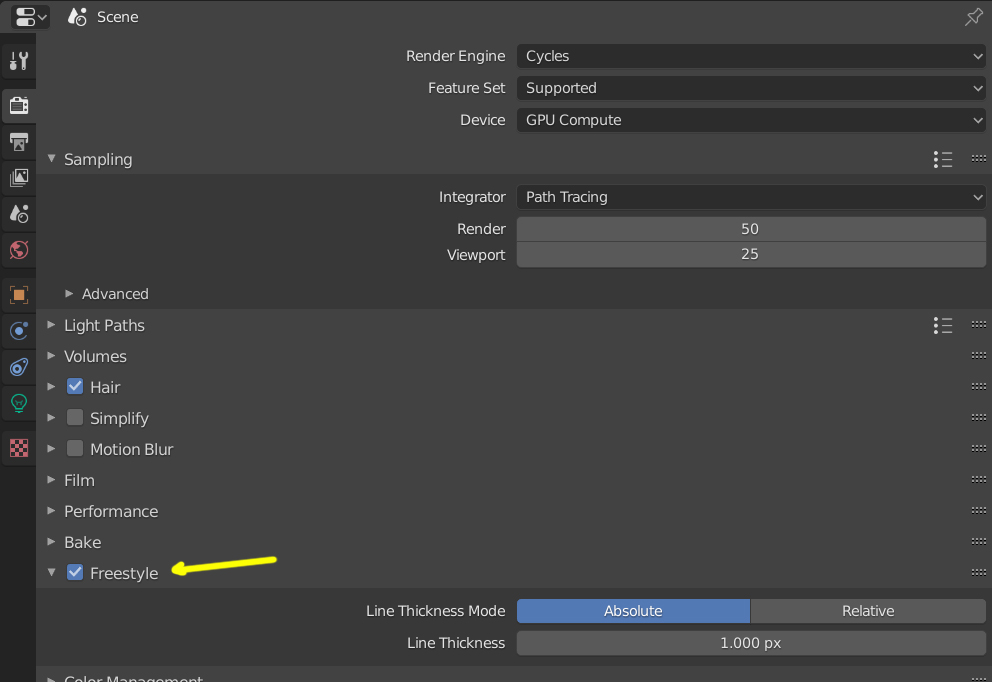Screen dimensions: 992x682
Task: Open the Device dropdown showing GPU Compute
Action: click(x=751, y=120)
